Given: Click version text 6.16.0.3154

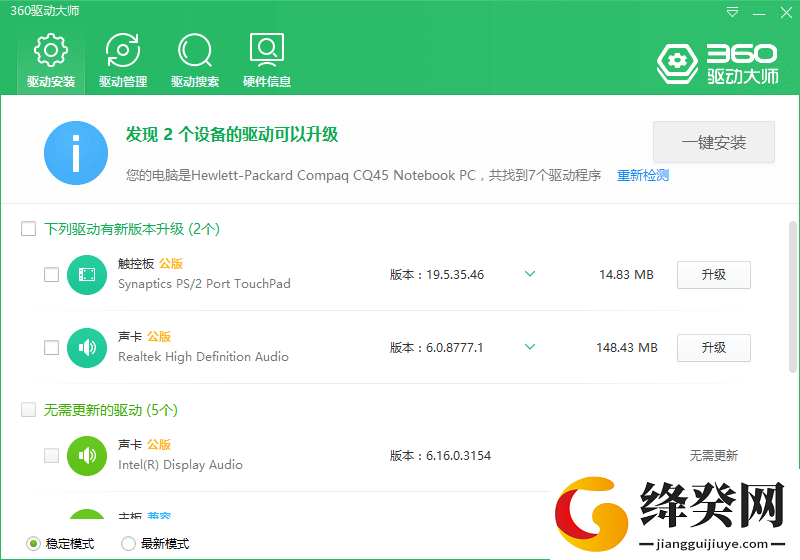Looking at the screenshot, I should click(x=458, y=456).
